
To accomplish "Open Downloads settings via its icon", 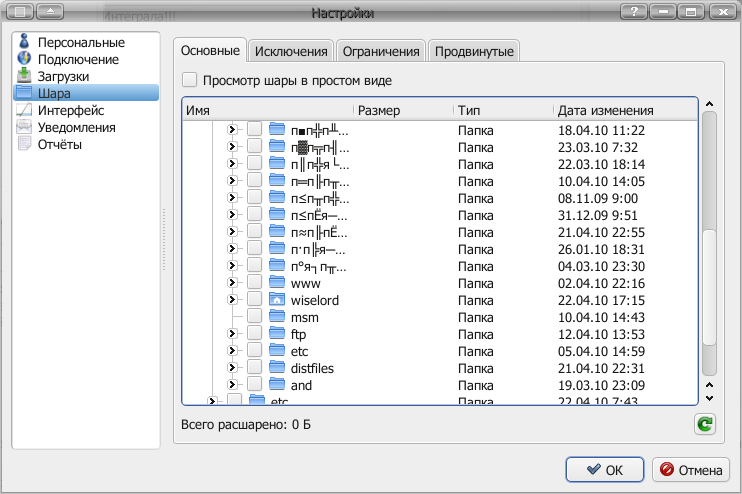I will (24, 77).
